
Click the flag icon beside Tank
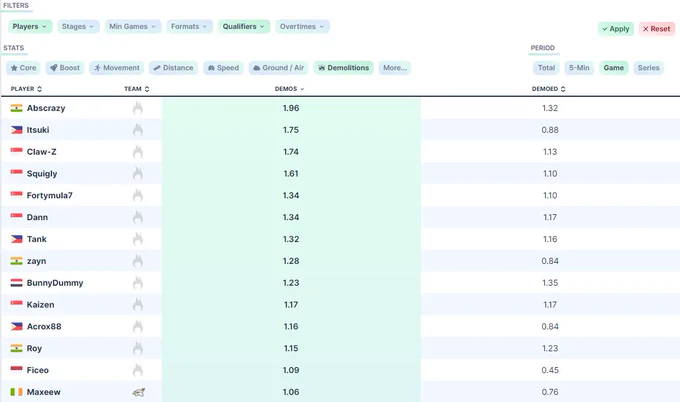point(16,239)
